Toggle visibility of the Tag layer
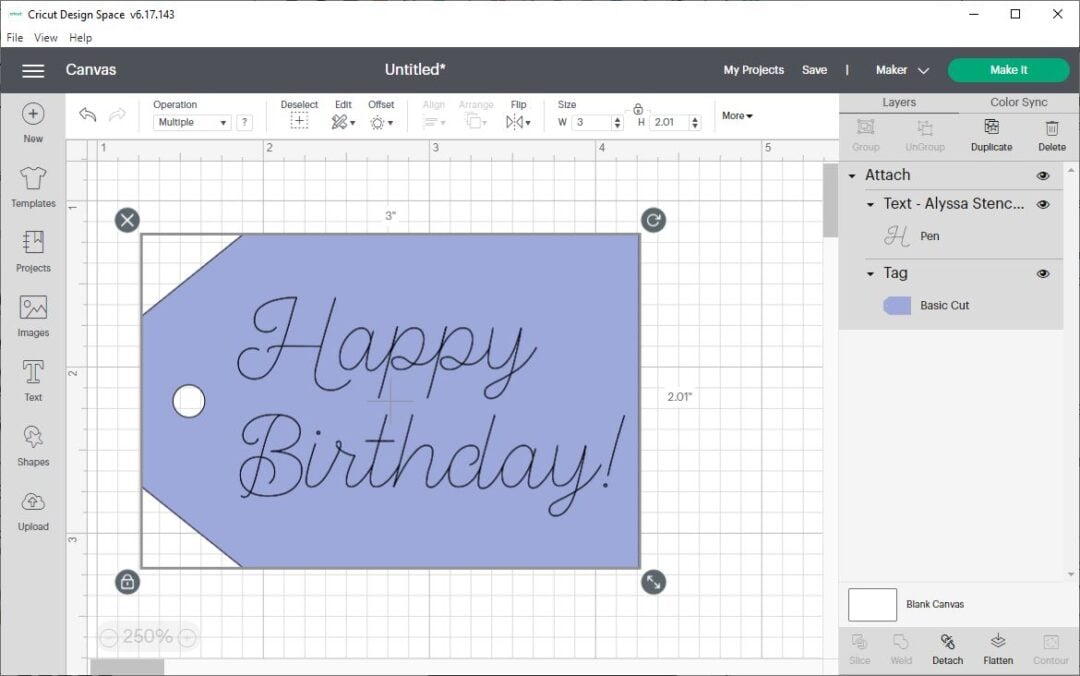Image resolution: width=1080 pixels, height=676 pixels. [x=1042, y=273]
